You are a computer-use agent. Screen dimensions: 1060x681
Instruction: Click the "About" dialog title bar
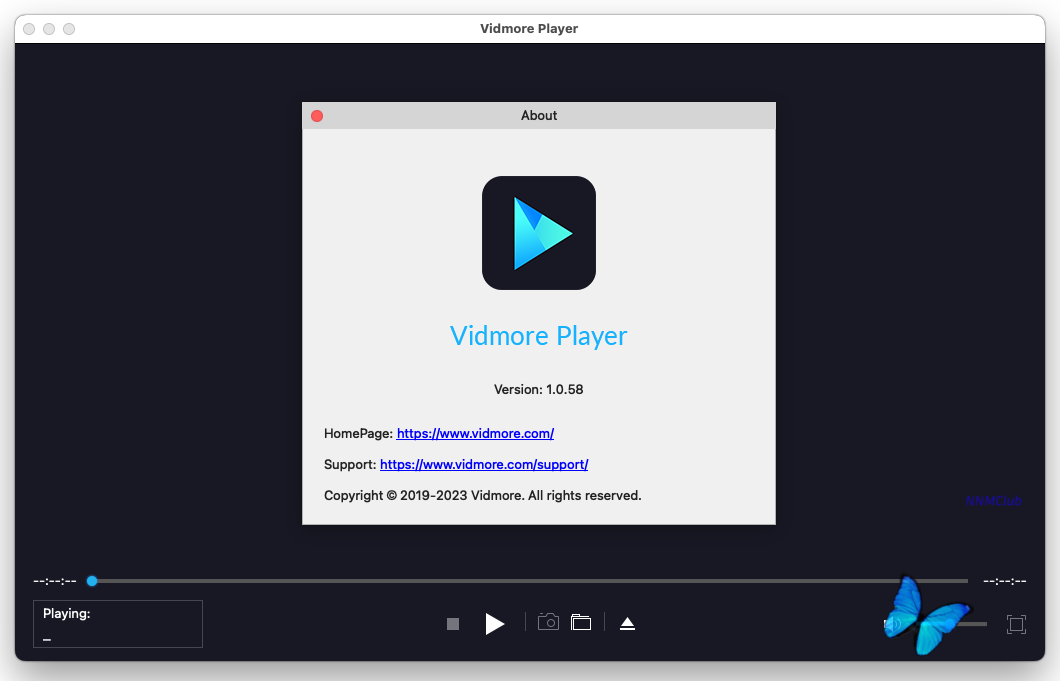[x=539, y=116]
